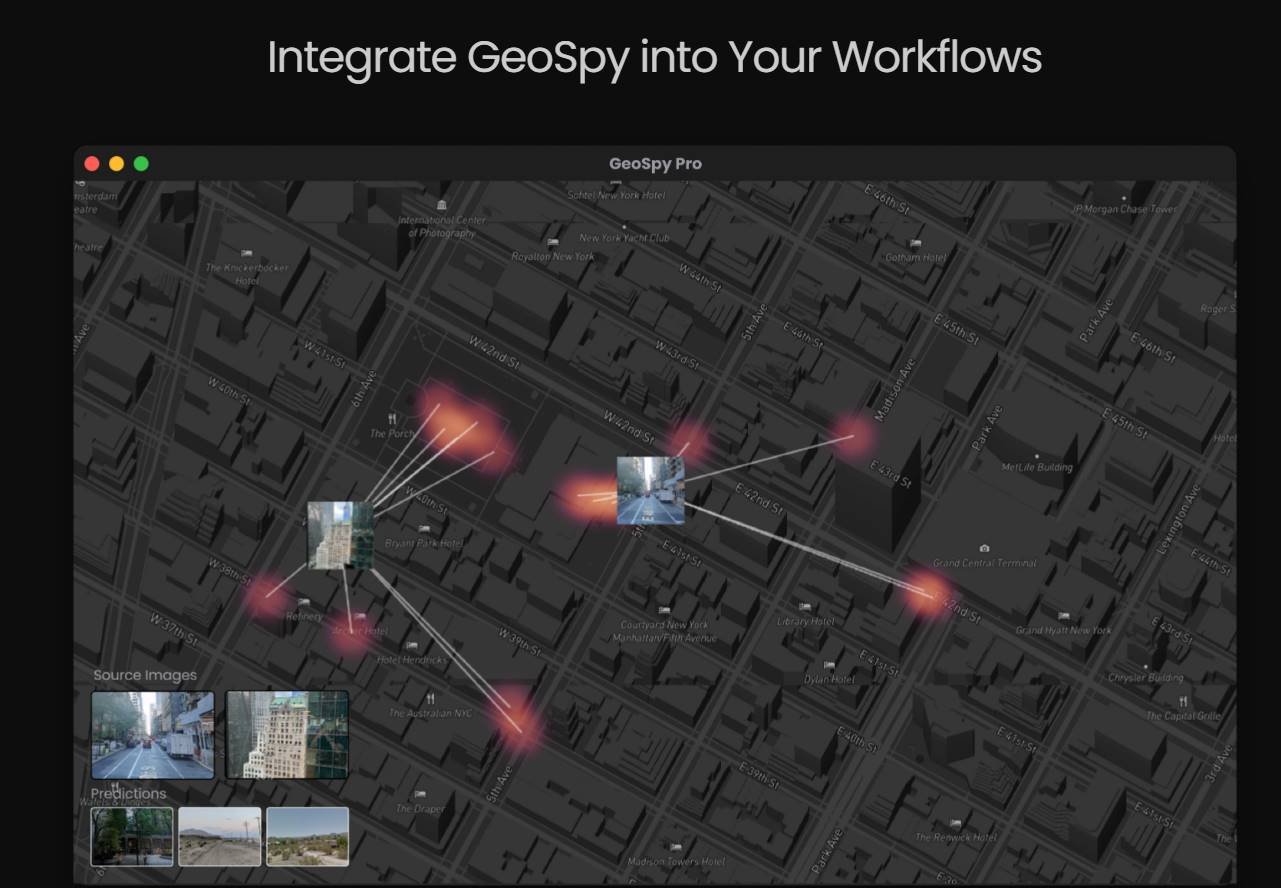Select the Madison Towers Hotel bed icon
This screenshot has width=1281, height=888.
pyautogui.click(x=676, y=847)
